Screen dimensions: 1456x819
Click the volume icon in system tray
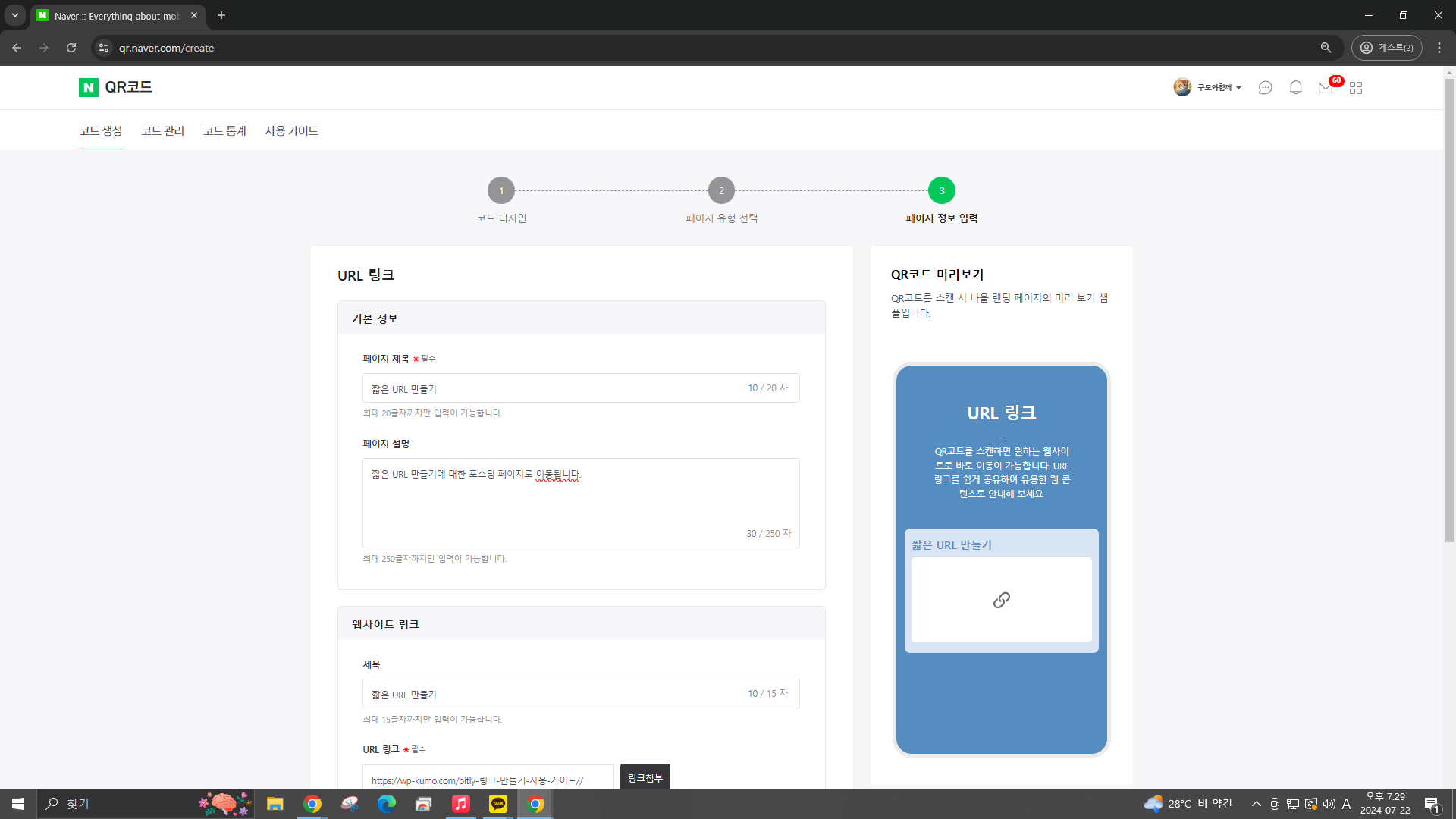coord(1328,804)
